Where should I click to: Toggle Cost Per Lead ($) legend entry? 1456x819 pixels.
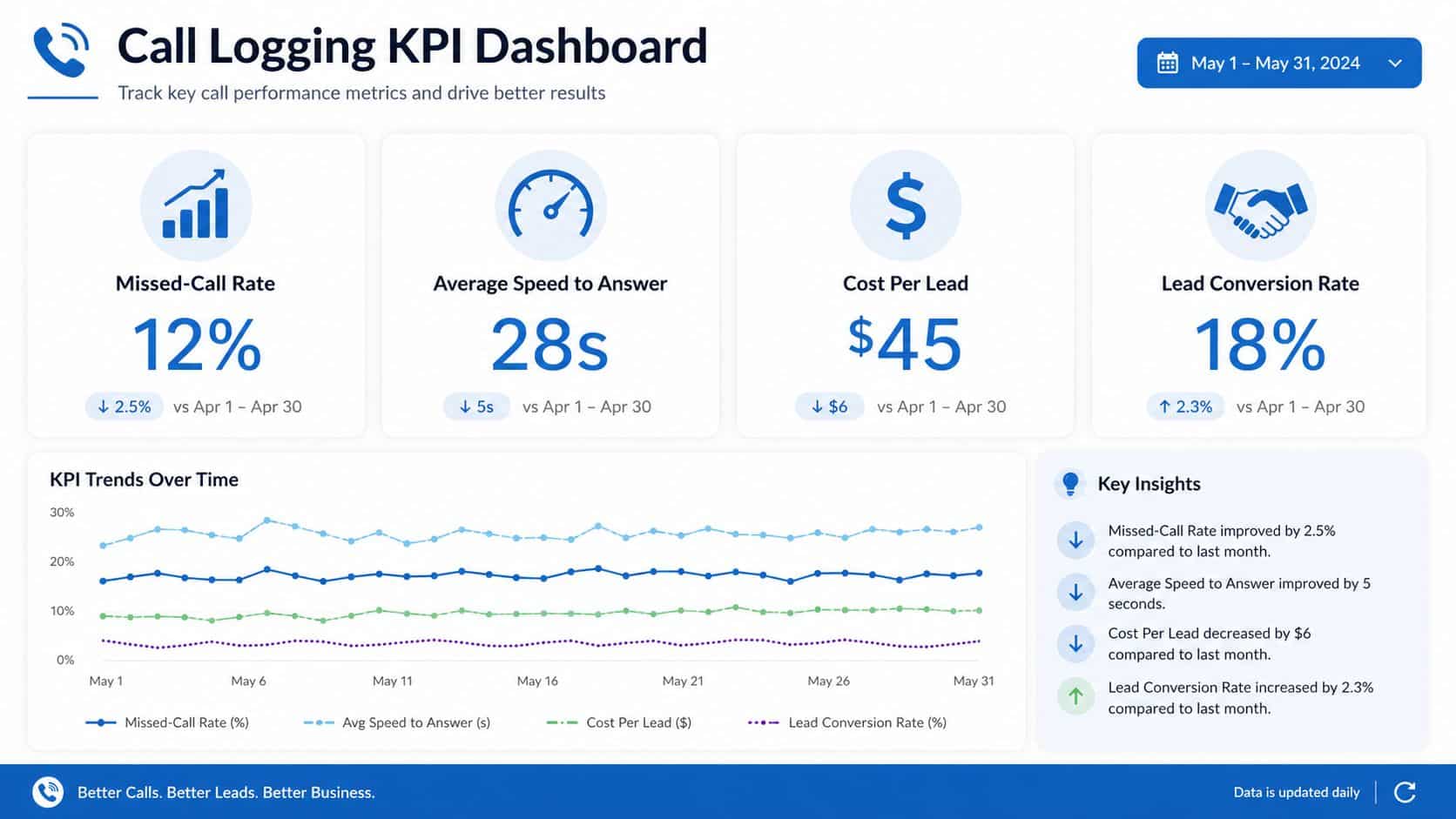(618, 722)
